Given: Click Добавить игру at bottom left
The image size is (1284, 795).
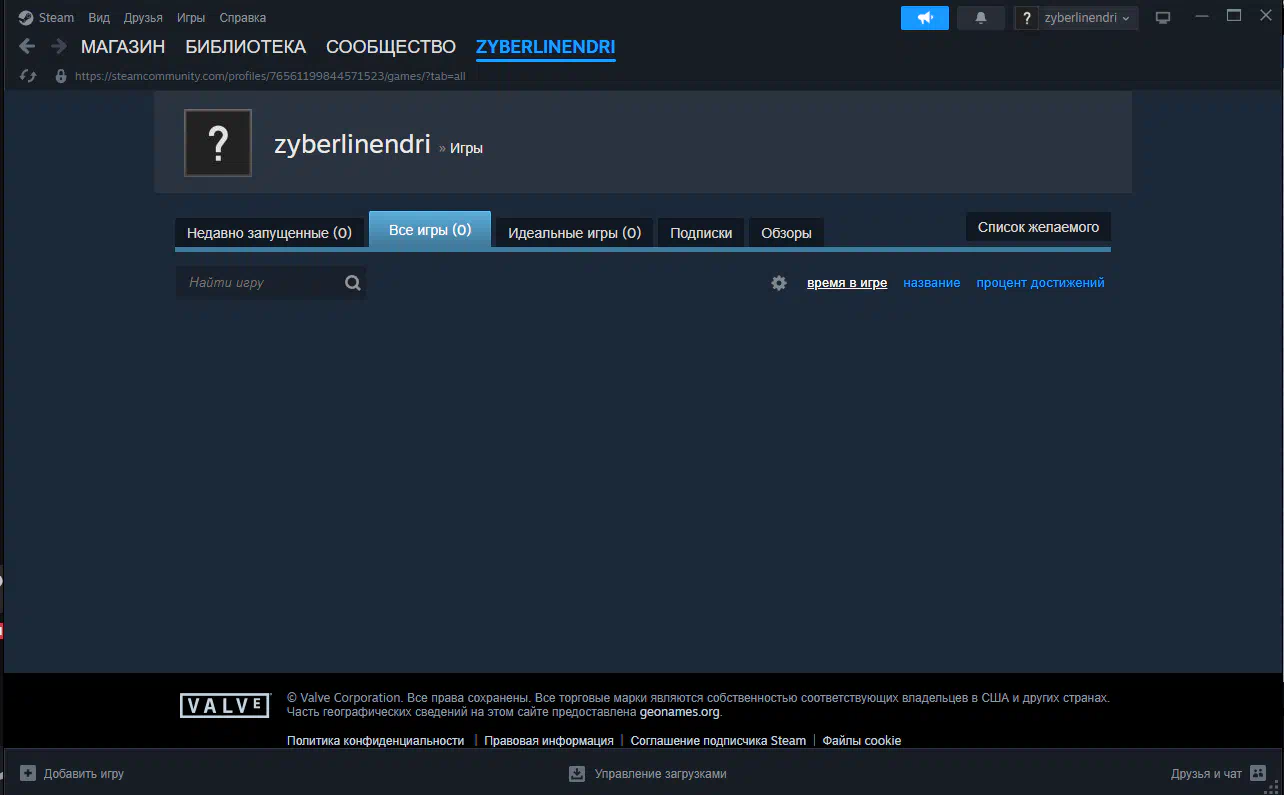Looking at the screenshot, I should point(72,774).
